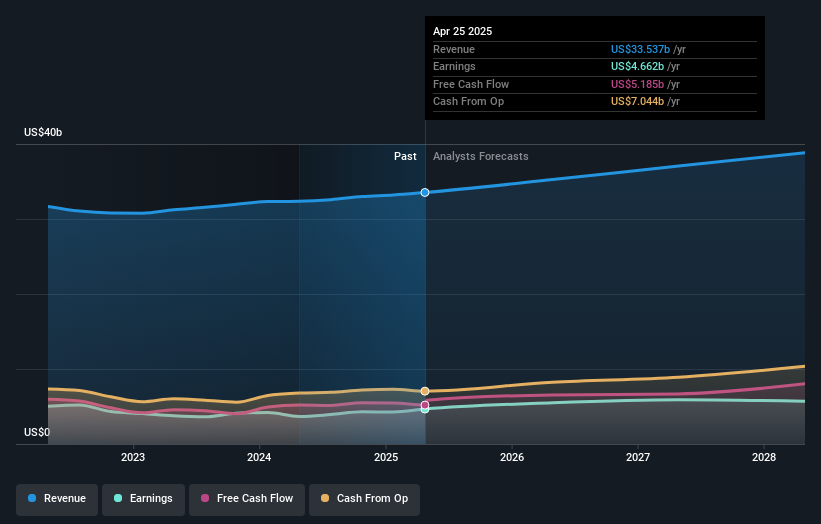Click the teal Earnings legend dot
Image resolution: width=821 pixels, height=524 pixels.
click(x=118, y=498)
